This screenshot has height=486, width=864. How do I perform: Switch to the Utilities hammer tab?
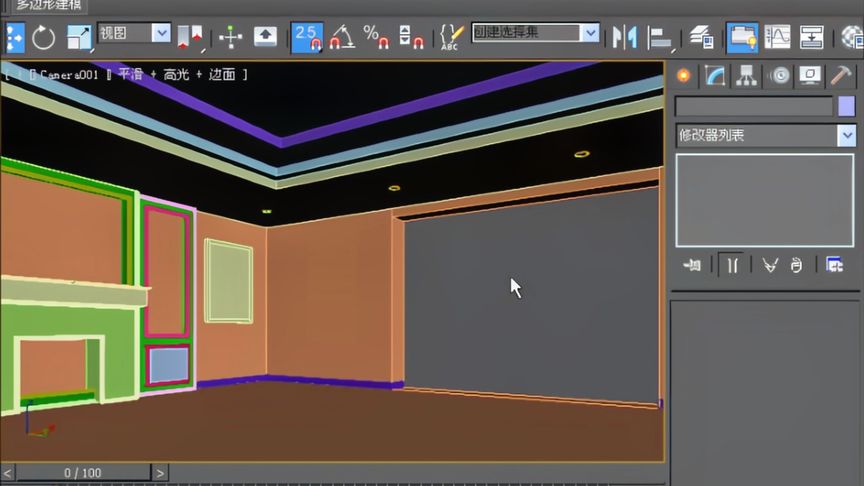coord(841,75)
